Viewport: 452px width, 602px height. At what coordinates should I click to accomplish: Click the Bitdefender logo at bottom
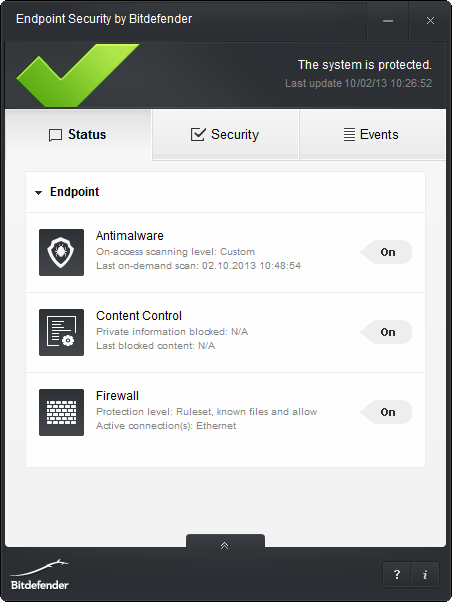tap(40, 575)
